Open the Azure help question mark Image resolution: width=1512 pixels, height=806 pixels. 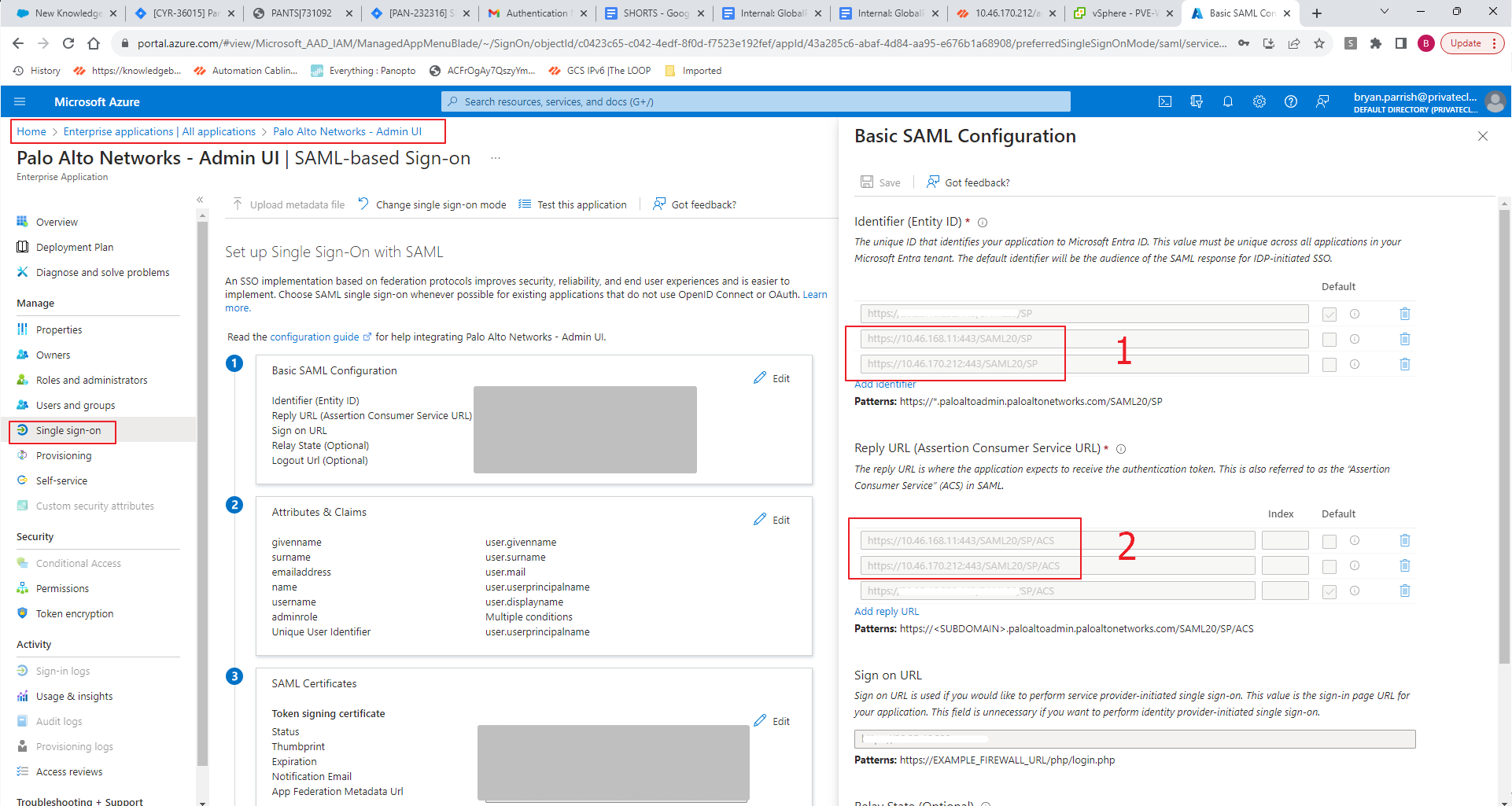[1291, 101]
